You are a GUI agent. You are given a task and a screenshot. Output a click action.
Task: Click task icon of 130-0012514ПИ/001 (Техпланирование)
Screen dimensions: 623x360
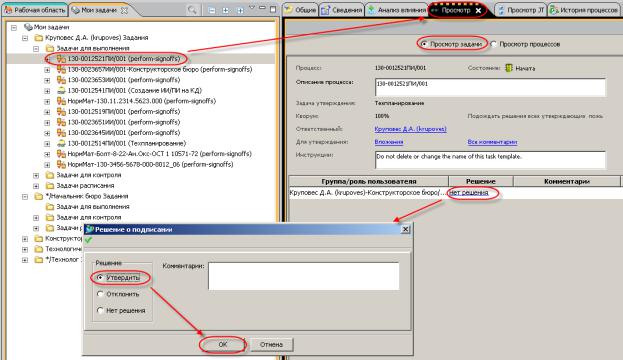[x=61, y=143]
